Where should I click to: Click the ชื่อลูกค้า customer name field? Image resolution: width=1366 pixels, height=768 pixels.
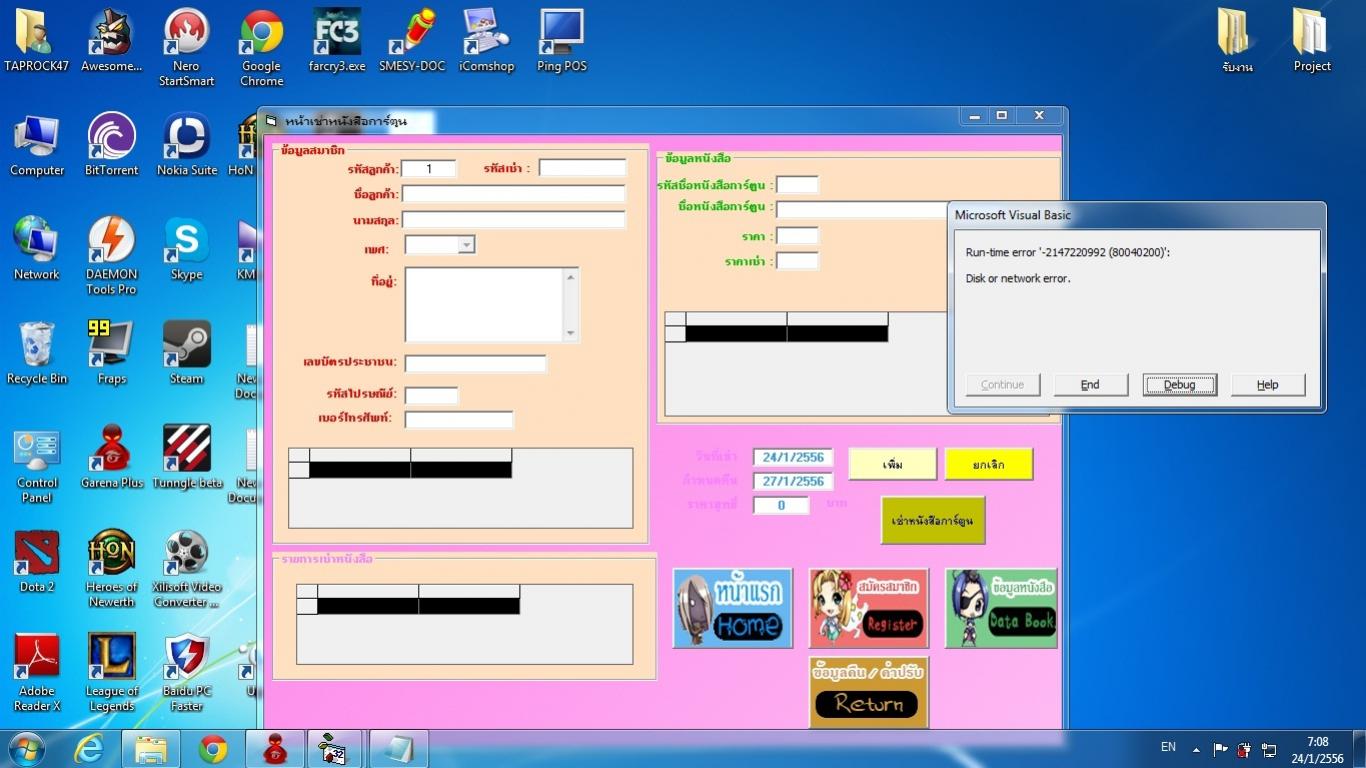coord(514,194)
